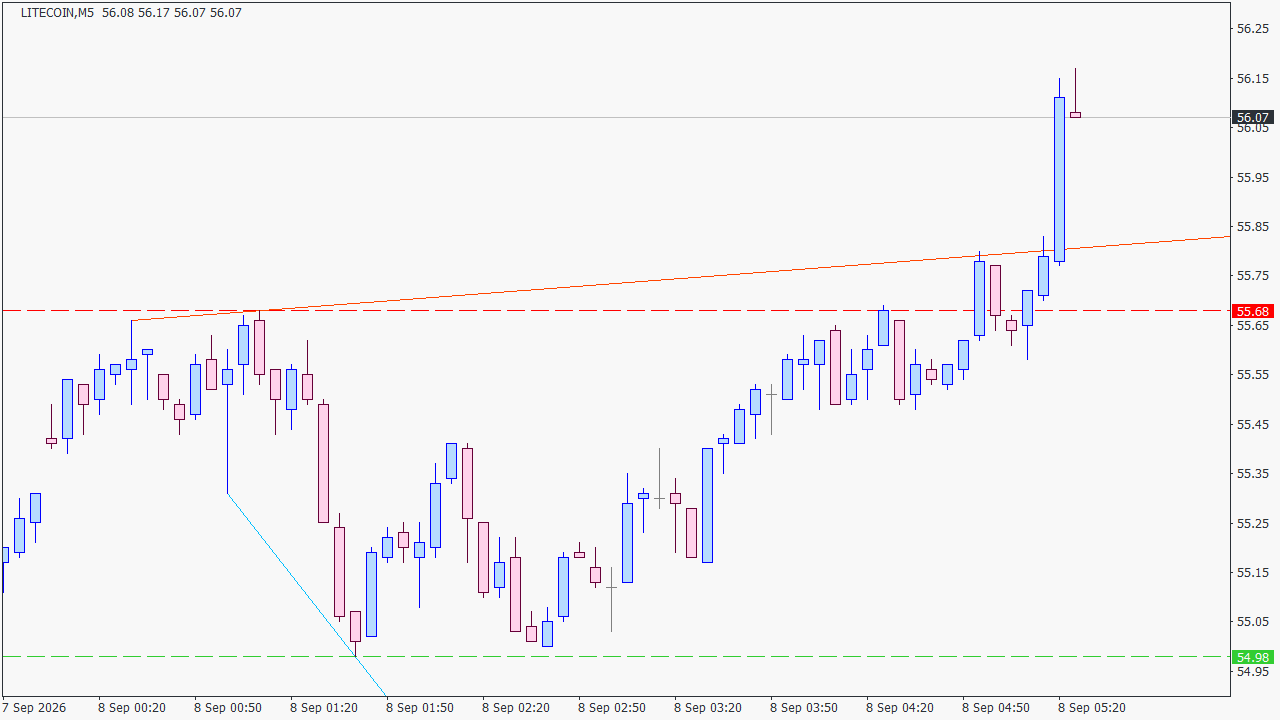This screenshot has height=720, width=1280.
Task: Click the 8 Sep 01:20 time label
Action: coord(324,707)
